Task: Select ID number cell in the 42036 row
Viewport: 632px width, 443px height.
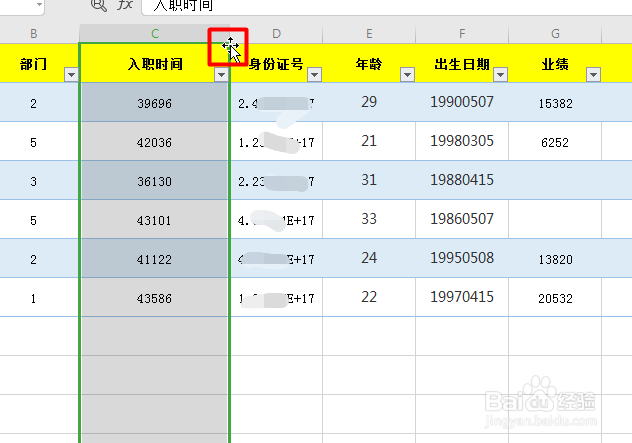Action: point(276,141)
